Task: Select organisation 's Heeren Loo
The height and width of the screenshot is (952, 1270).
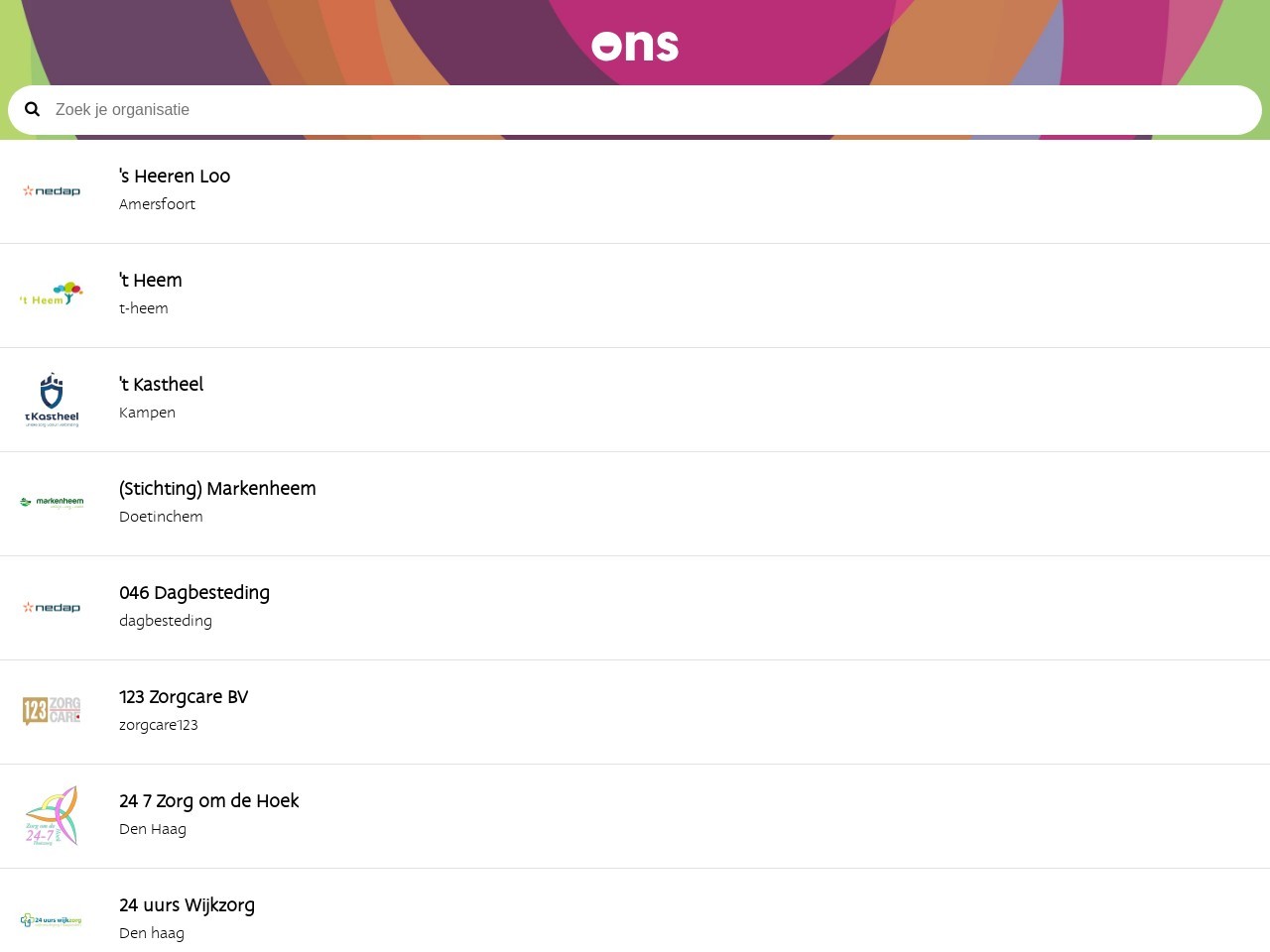Action: click(x=635, y=191)
